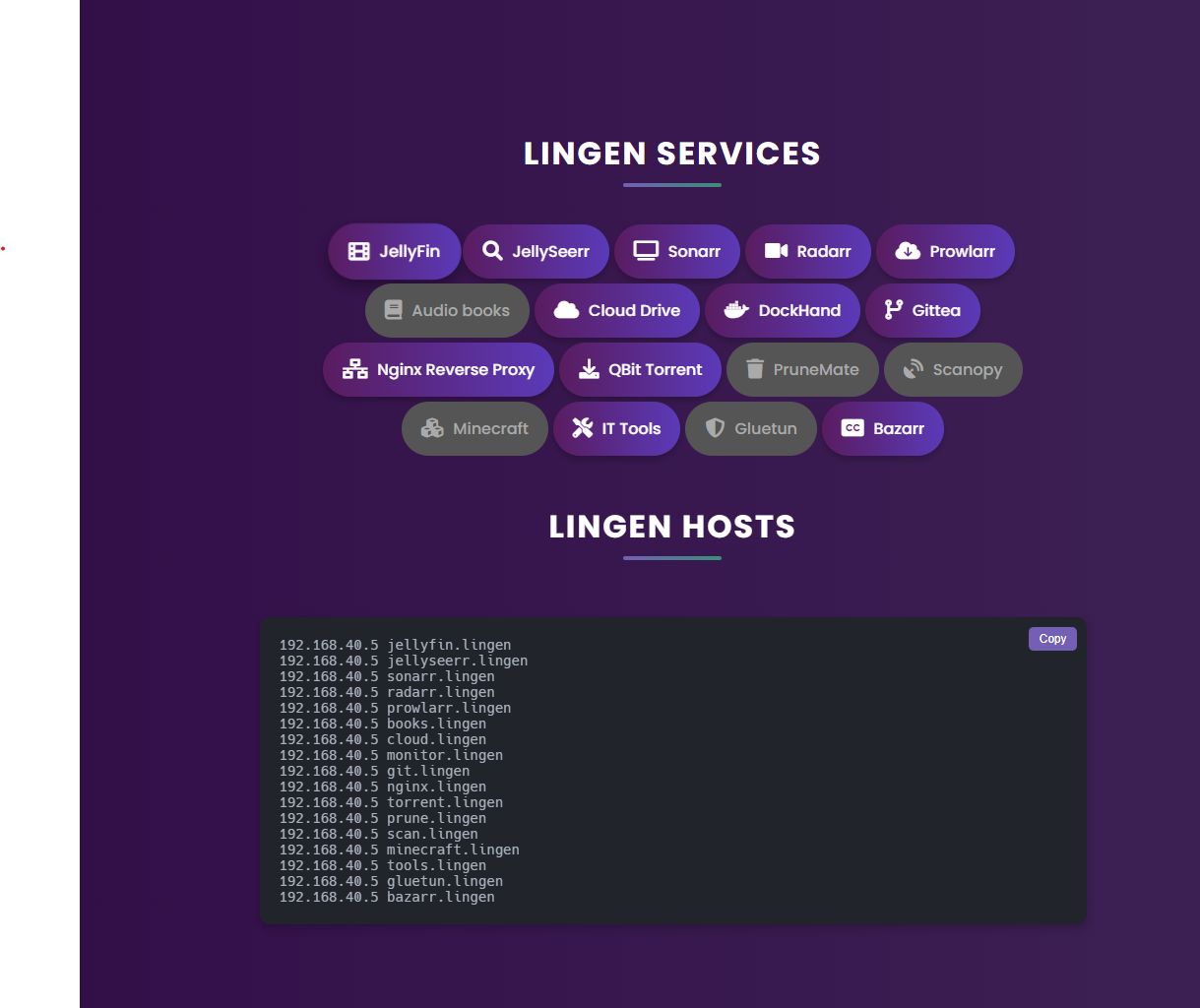Click the tools.lingen host line

click(x=383, y=865)
